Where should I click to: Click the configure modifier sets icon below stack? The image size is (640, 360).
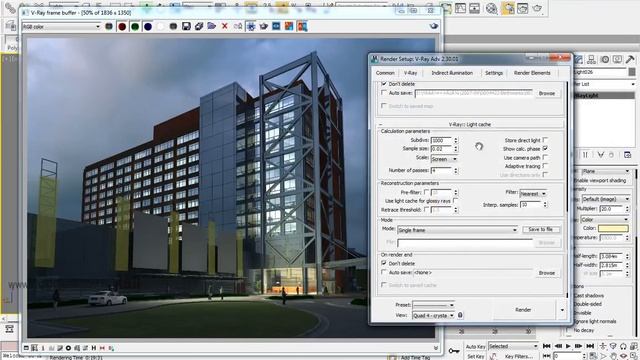(x=628, y=155)
